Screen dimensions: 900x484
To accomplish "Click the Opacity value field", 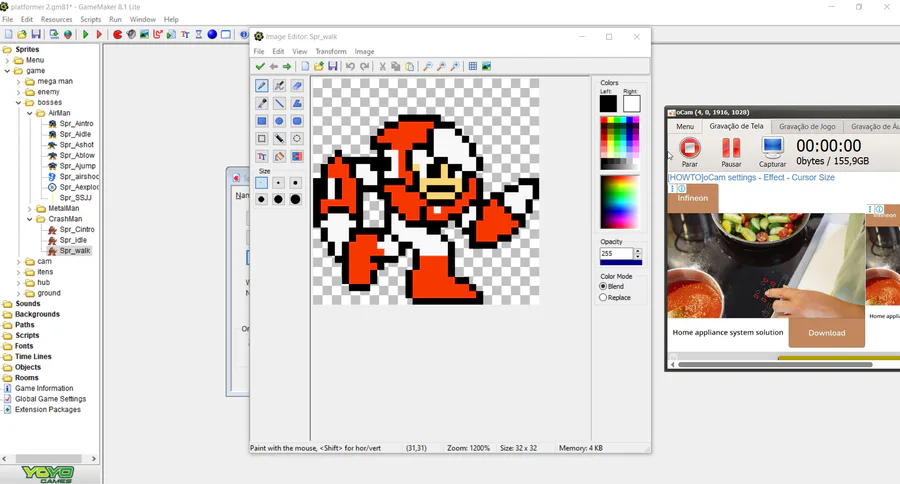I will point(616,253).
